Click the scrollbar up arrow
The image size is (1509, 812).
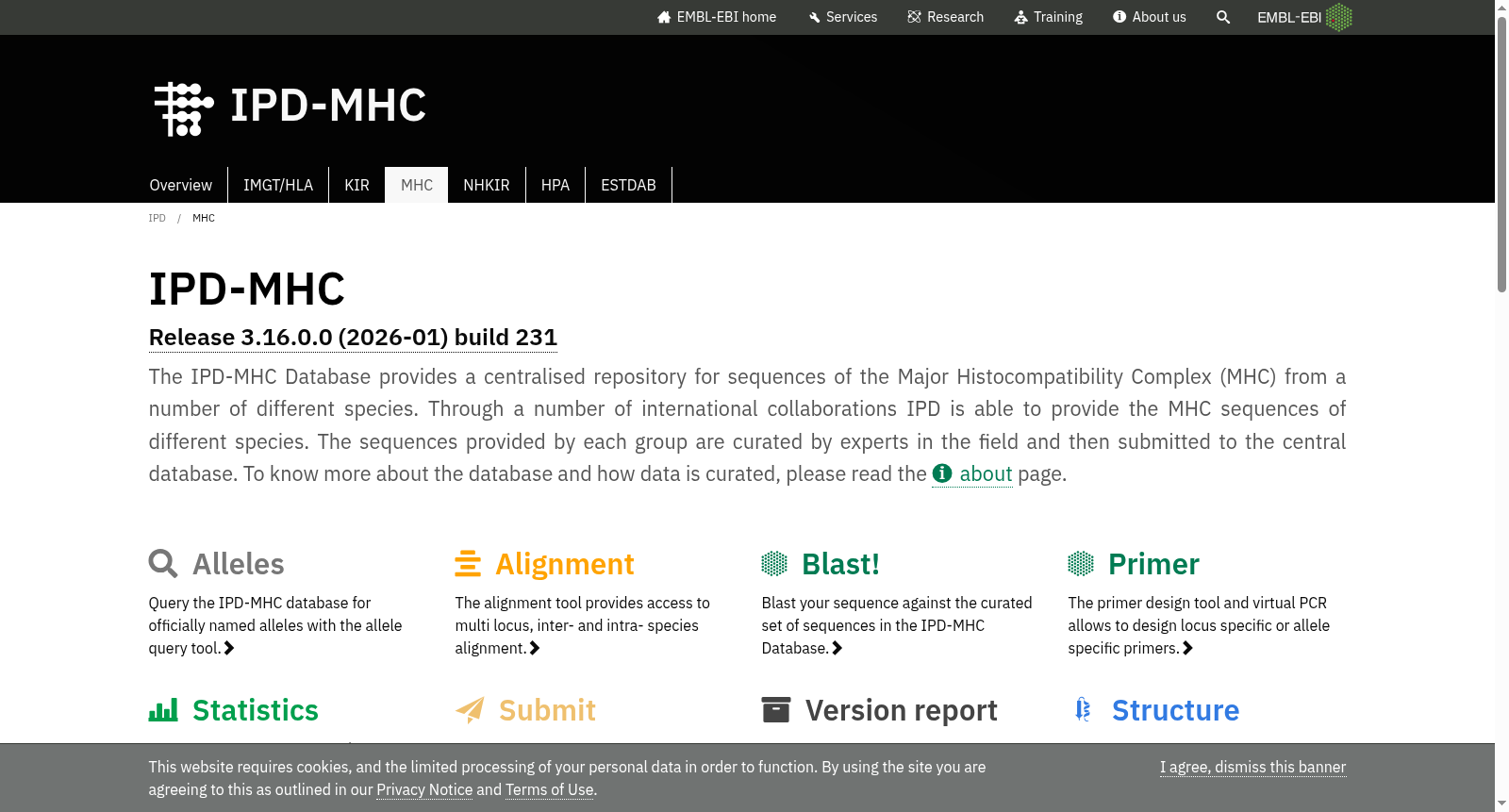(x=1501, y=8)
